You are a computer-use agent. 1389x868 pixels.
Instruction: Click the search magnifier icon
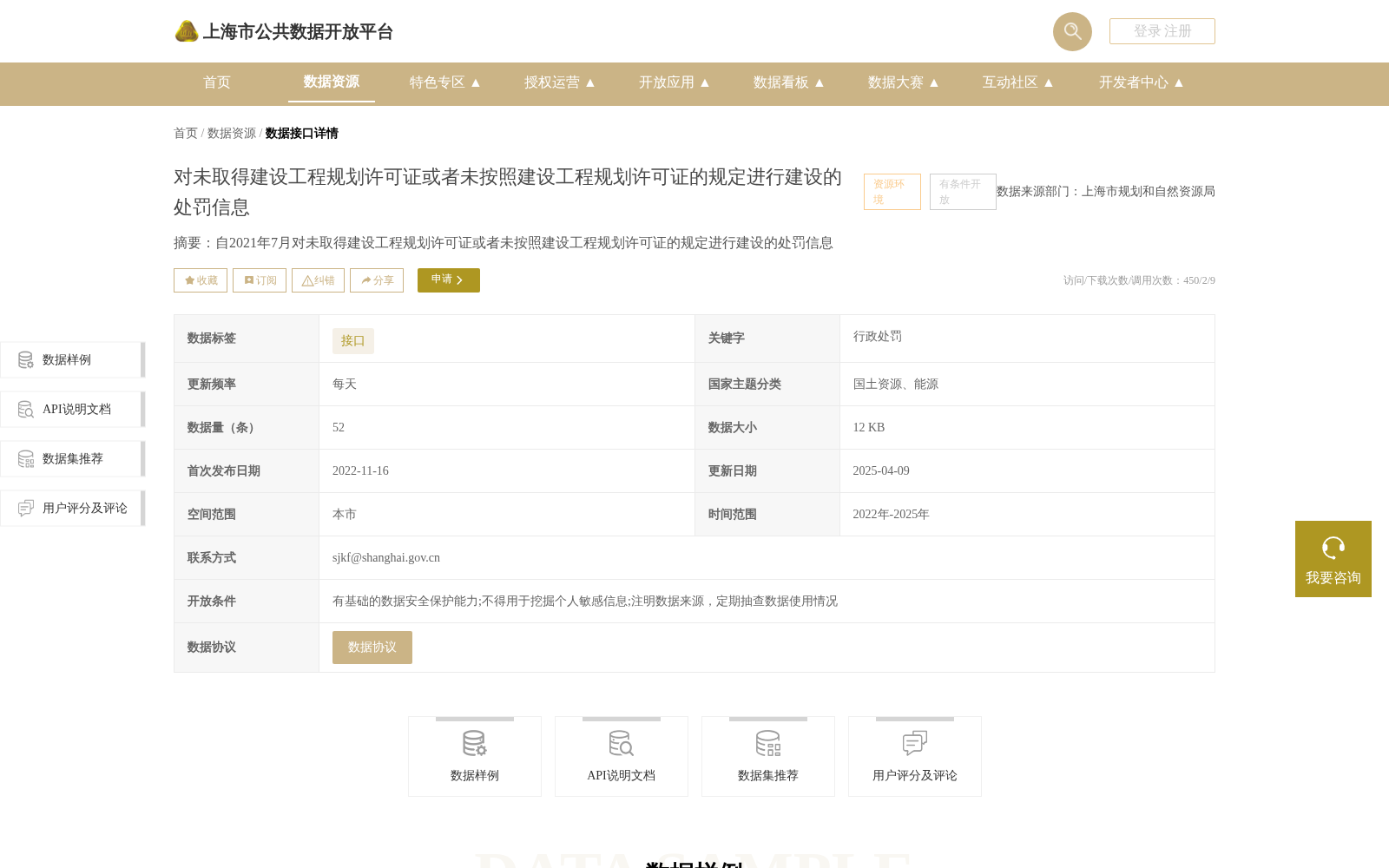1072,31
